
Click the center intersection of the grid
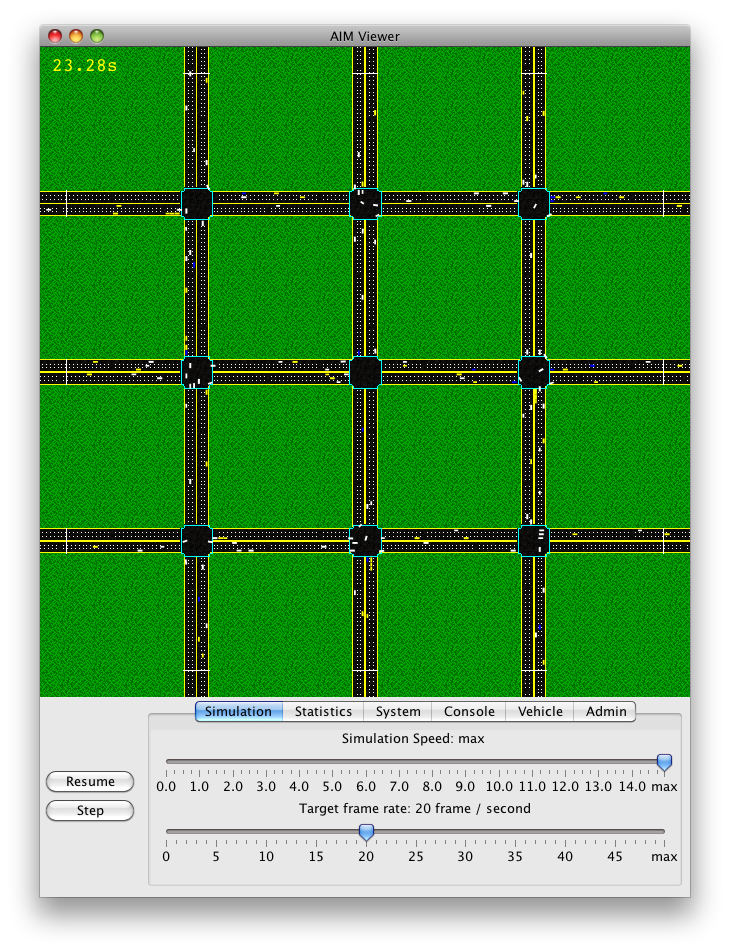365,372
